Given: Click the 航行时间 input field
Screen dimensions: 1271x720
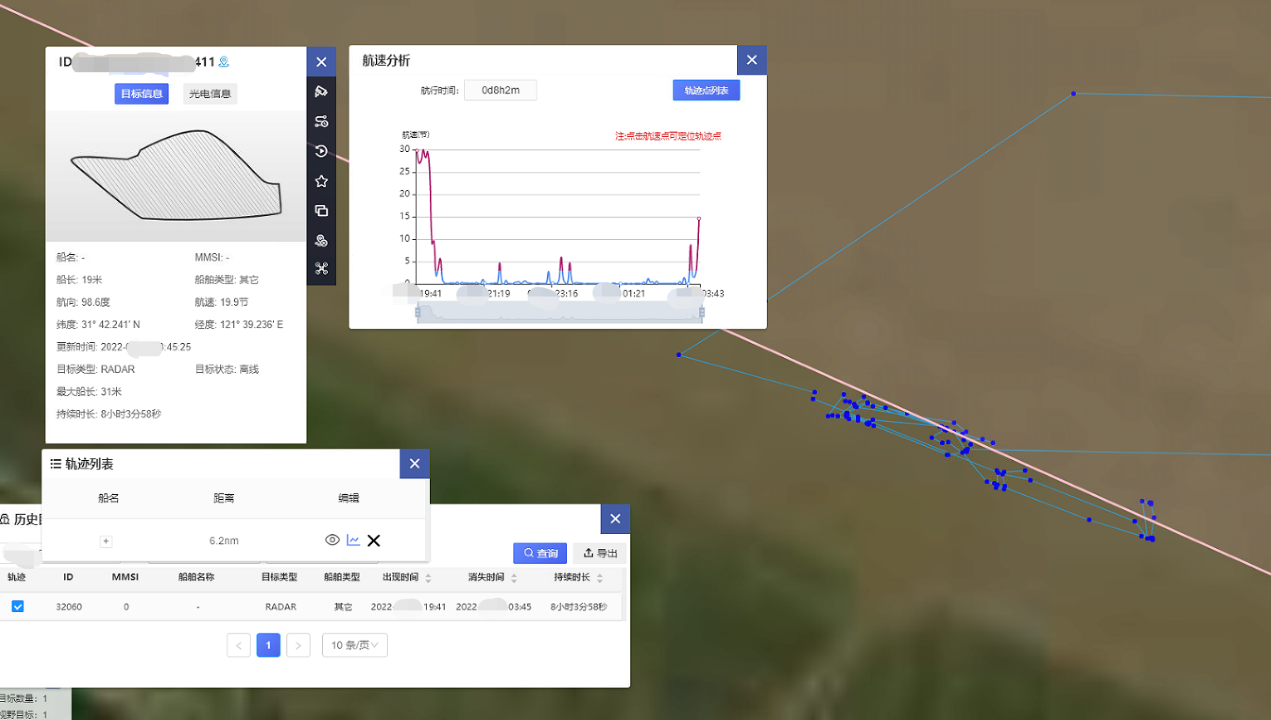Looking at the screenshot, I should point(500,90).
